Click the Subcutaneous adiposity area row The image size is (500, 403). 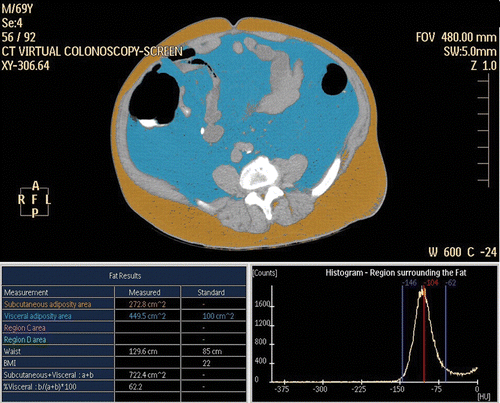pos(124,304)
